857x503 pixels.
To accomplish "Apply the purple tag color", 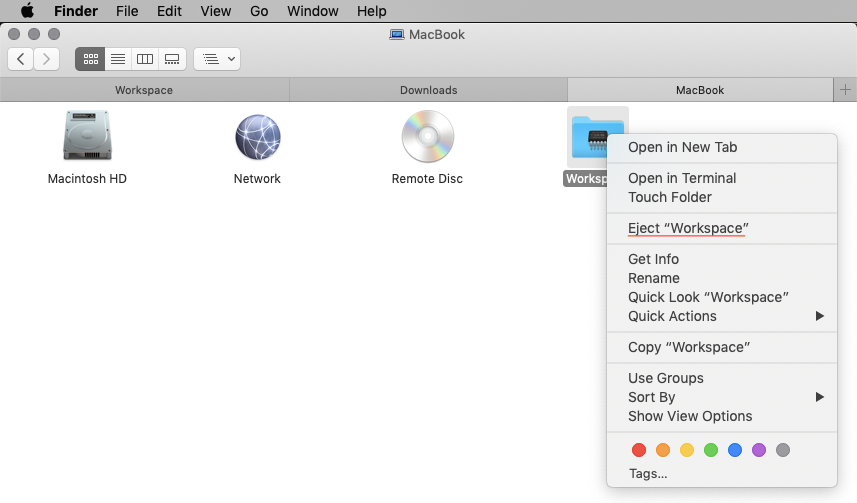I will click(759, 450).
